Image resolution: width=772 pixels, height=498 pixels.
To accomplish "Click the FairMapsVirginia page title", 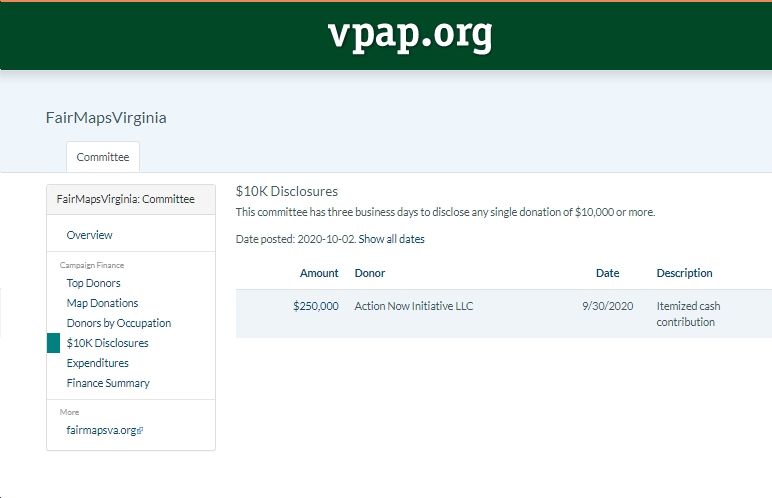I will click(x=106, y=118).
